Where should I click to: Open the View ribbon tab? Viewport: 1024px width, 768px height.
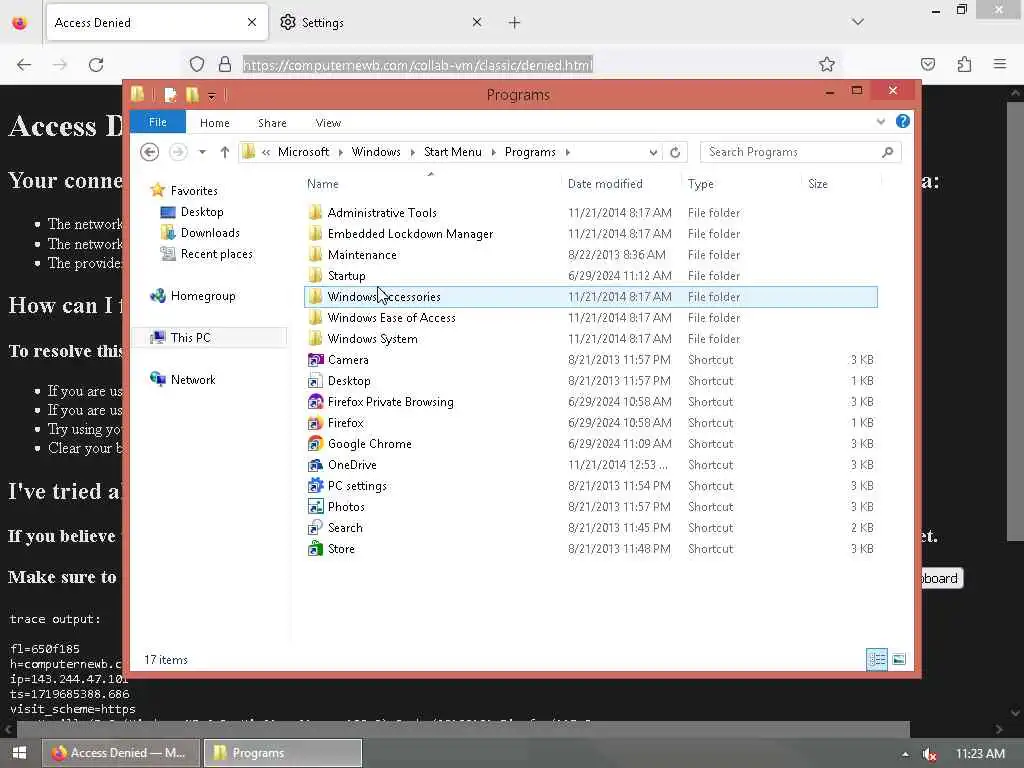[328, 123]
